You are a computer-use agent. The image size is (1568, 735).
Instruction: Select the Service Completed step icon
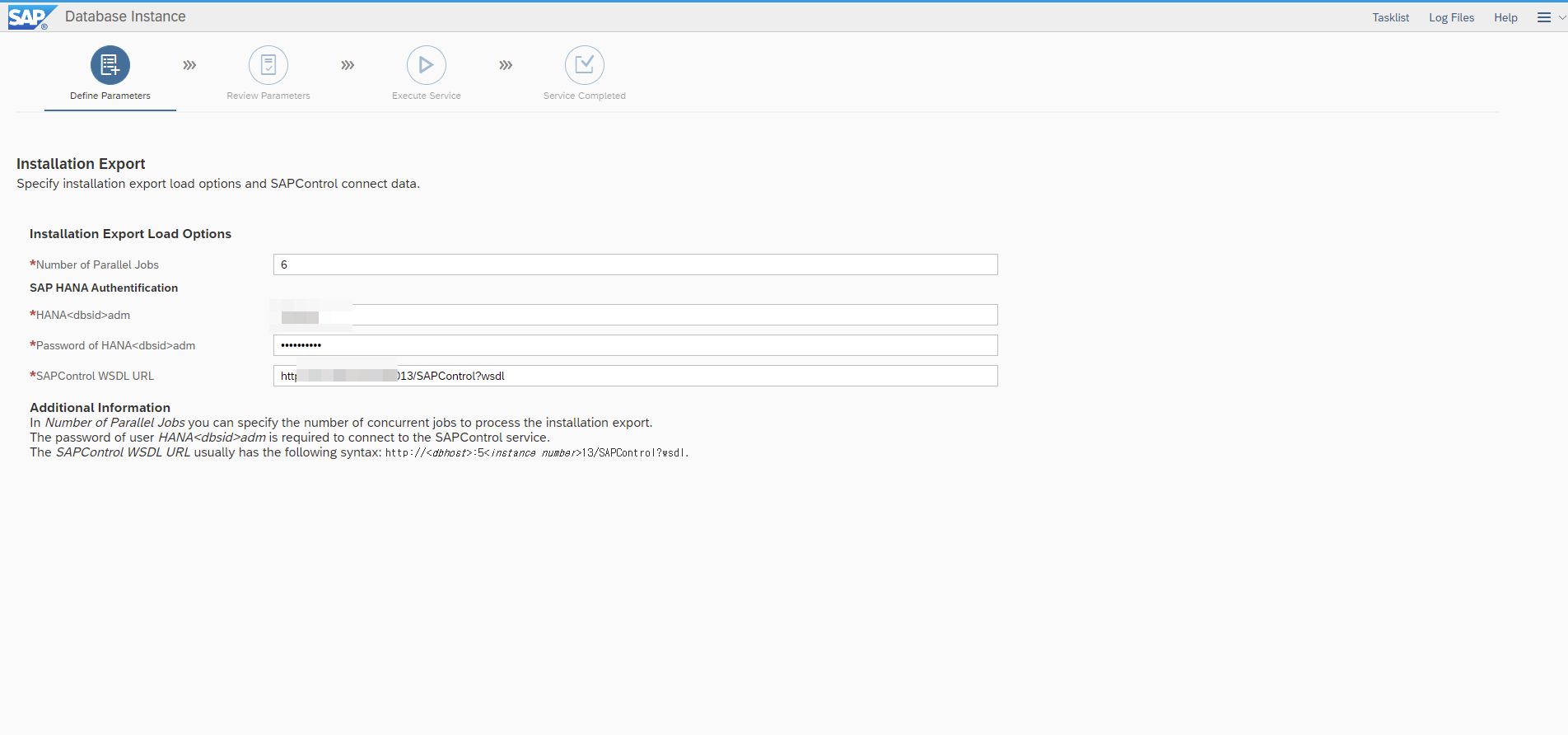(x=585, y=65)
